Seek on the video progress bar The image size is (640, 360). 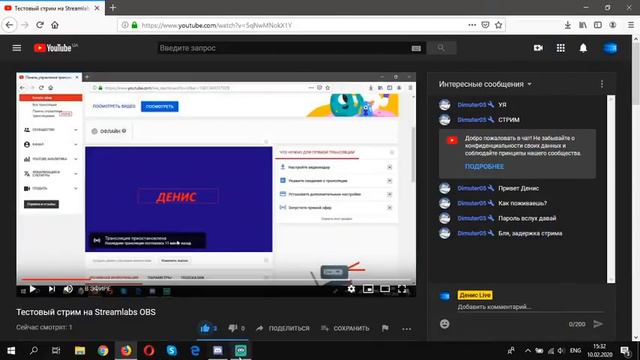point(216,280)
